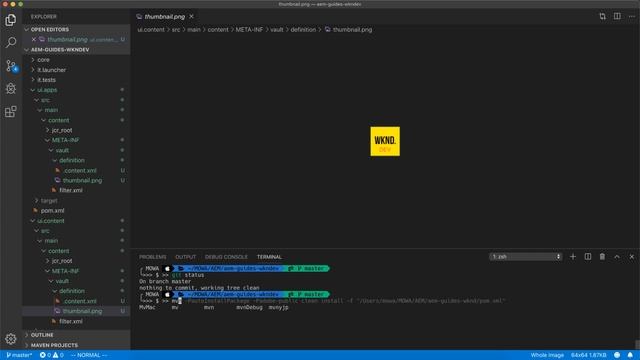The image size is (640, 360).
Task: Click the -- NORMAL -- vim mode indicator
Action: (x=89, y=355)
